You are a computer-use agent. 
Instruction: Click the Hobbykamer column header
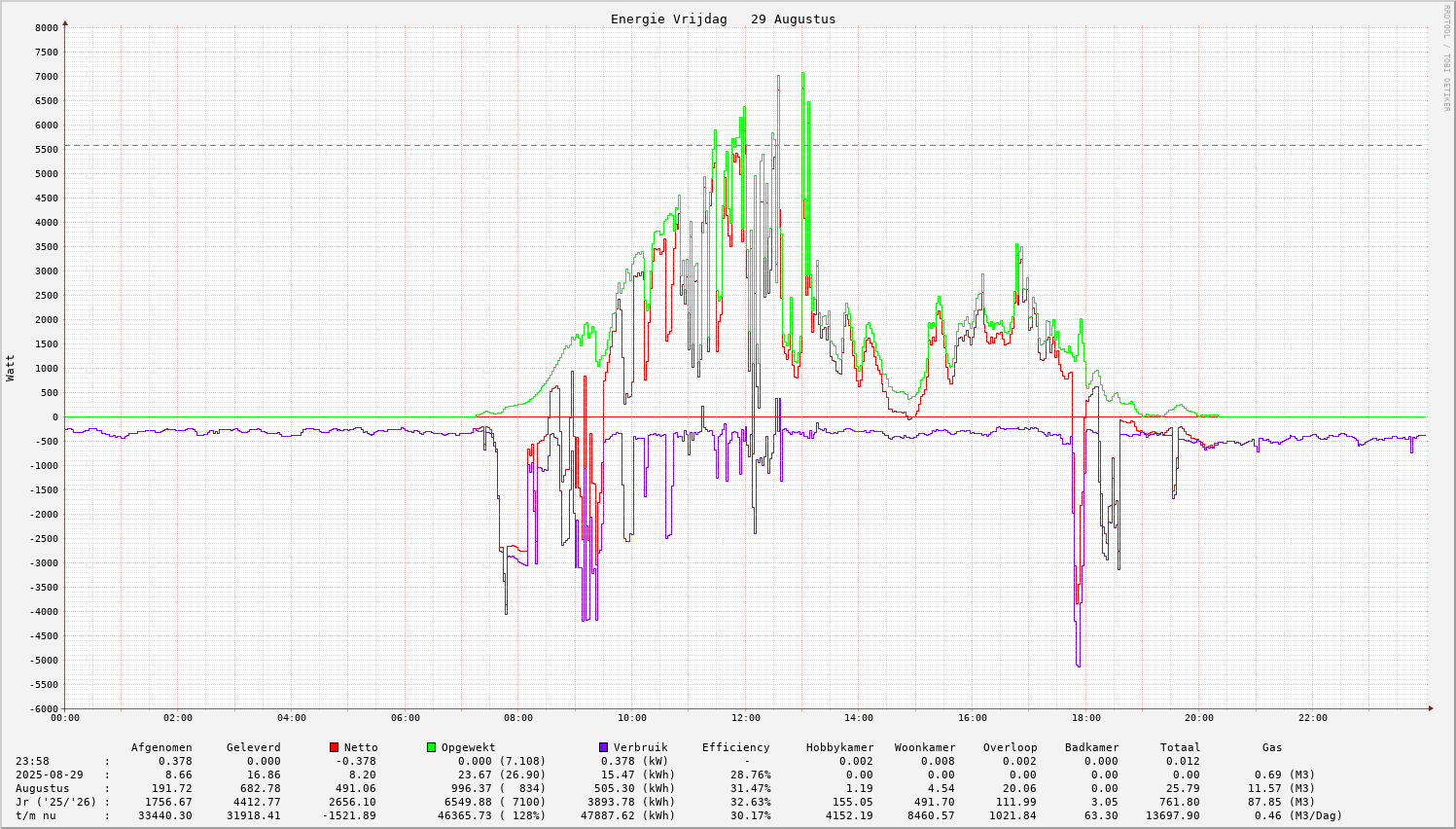tap(839, 747)
